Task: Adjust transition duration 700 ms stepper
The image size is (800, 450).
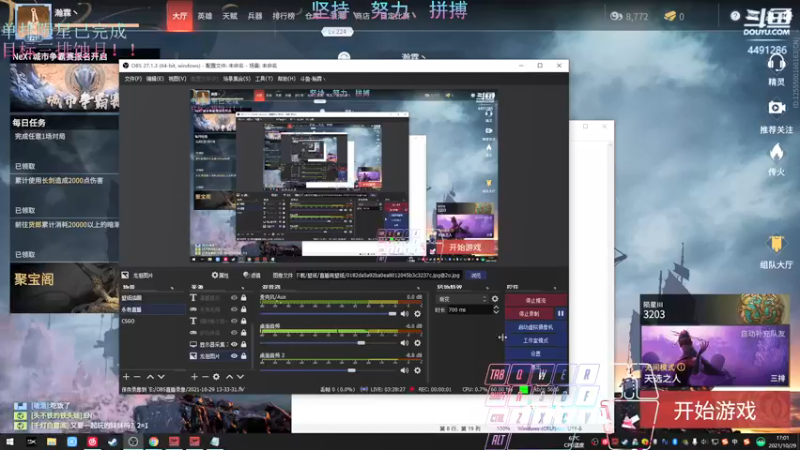Action: point(496,310)
